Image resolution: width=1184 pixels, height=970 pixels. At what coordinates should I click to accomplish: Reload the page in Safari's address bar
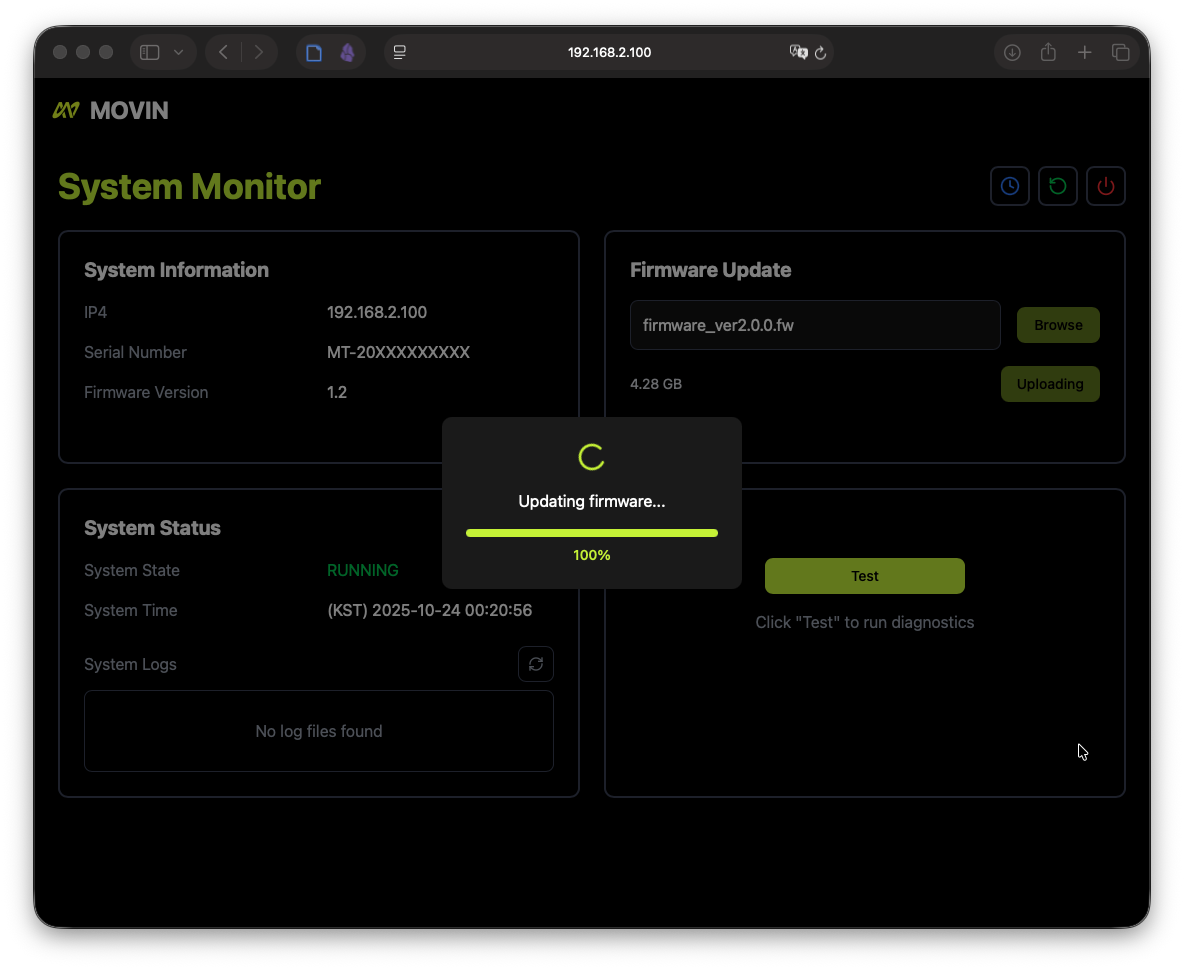click(821, 53)
